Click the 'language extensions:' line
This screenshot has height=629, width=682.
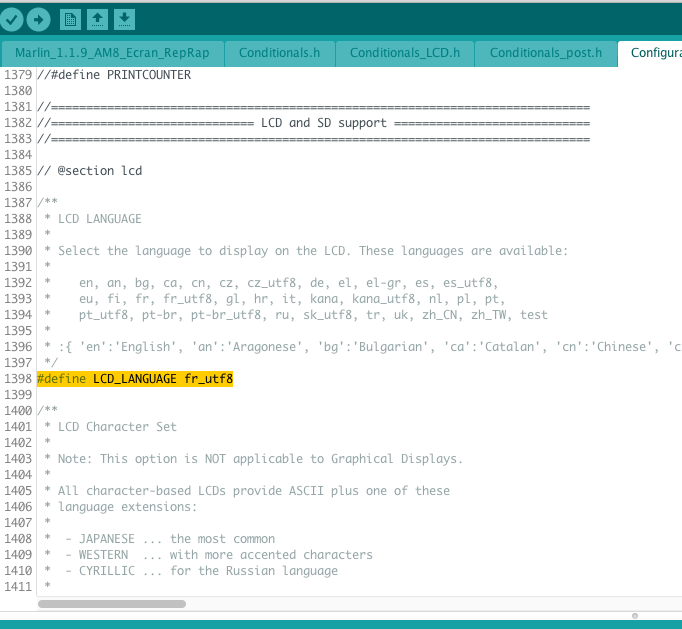[x=120, y=507]
